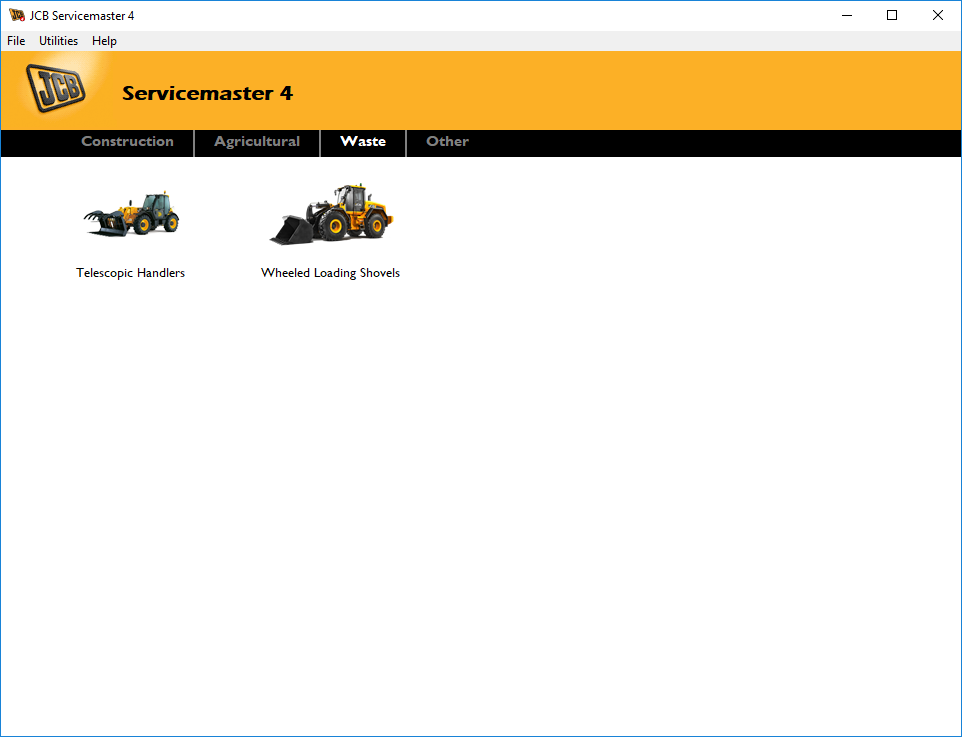Image resolution: width=962 pixels, height=737 pixels.
Task: Switch to the Construction tab
Action: coord(128,142)
